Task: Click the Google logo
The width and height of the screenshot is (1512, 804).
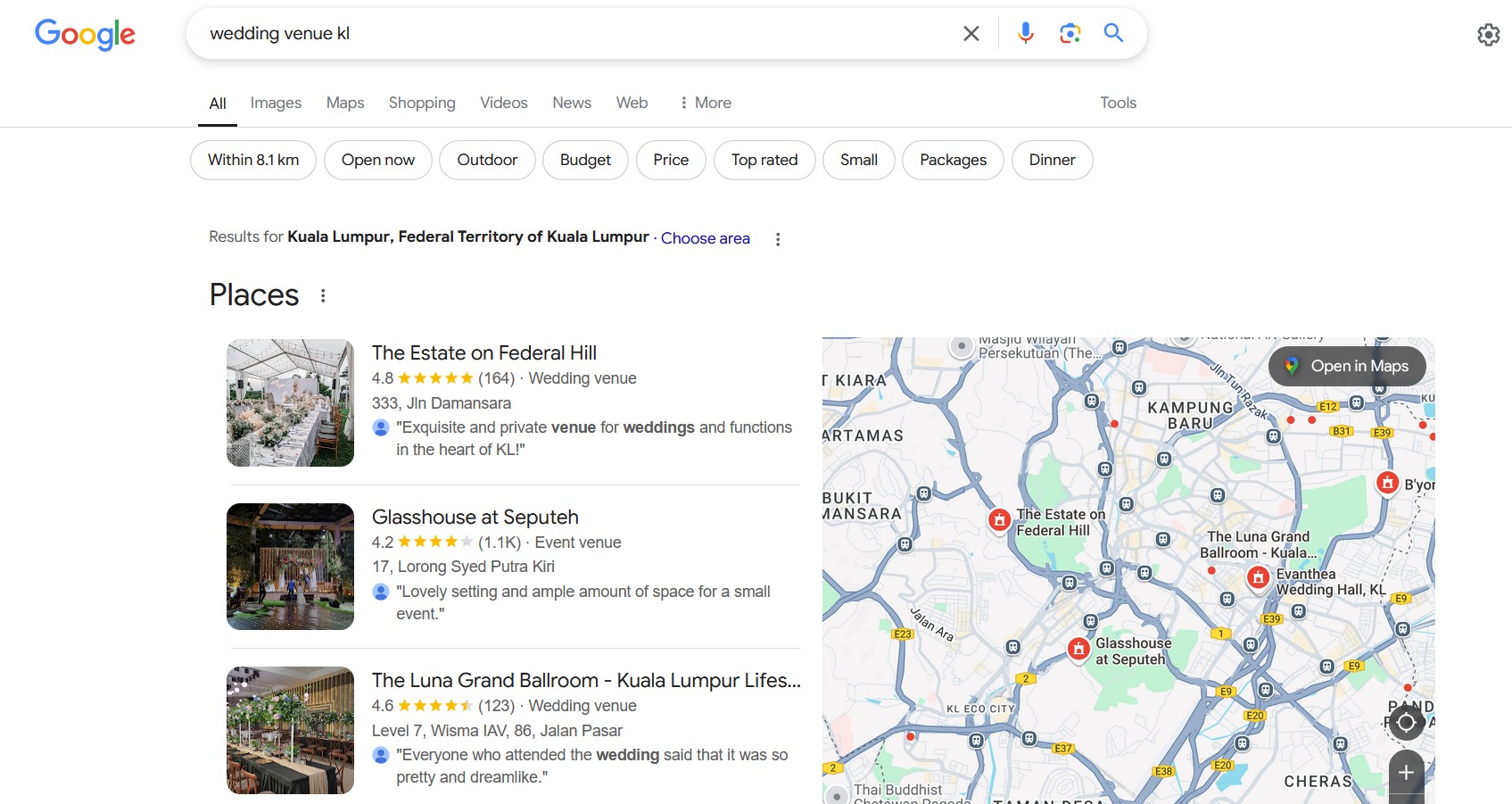Action: pos(85,34)
